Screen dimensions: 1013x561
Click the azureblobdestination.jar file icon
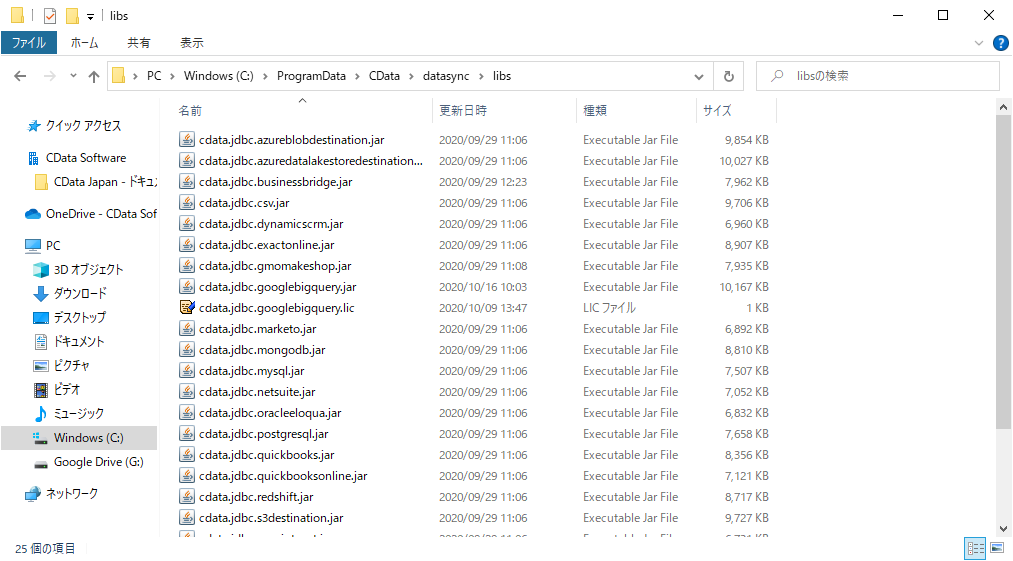coord(187,140)
